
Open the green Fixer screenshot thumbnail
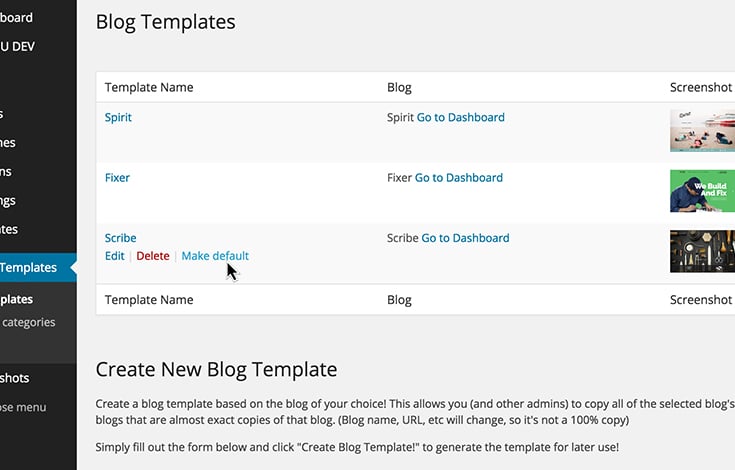point(702,191)
